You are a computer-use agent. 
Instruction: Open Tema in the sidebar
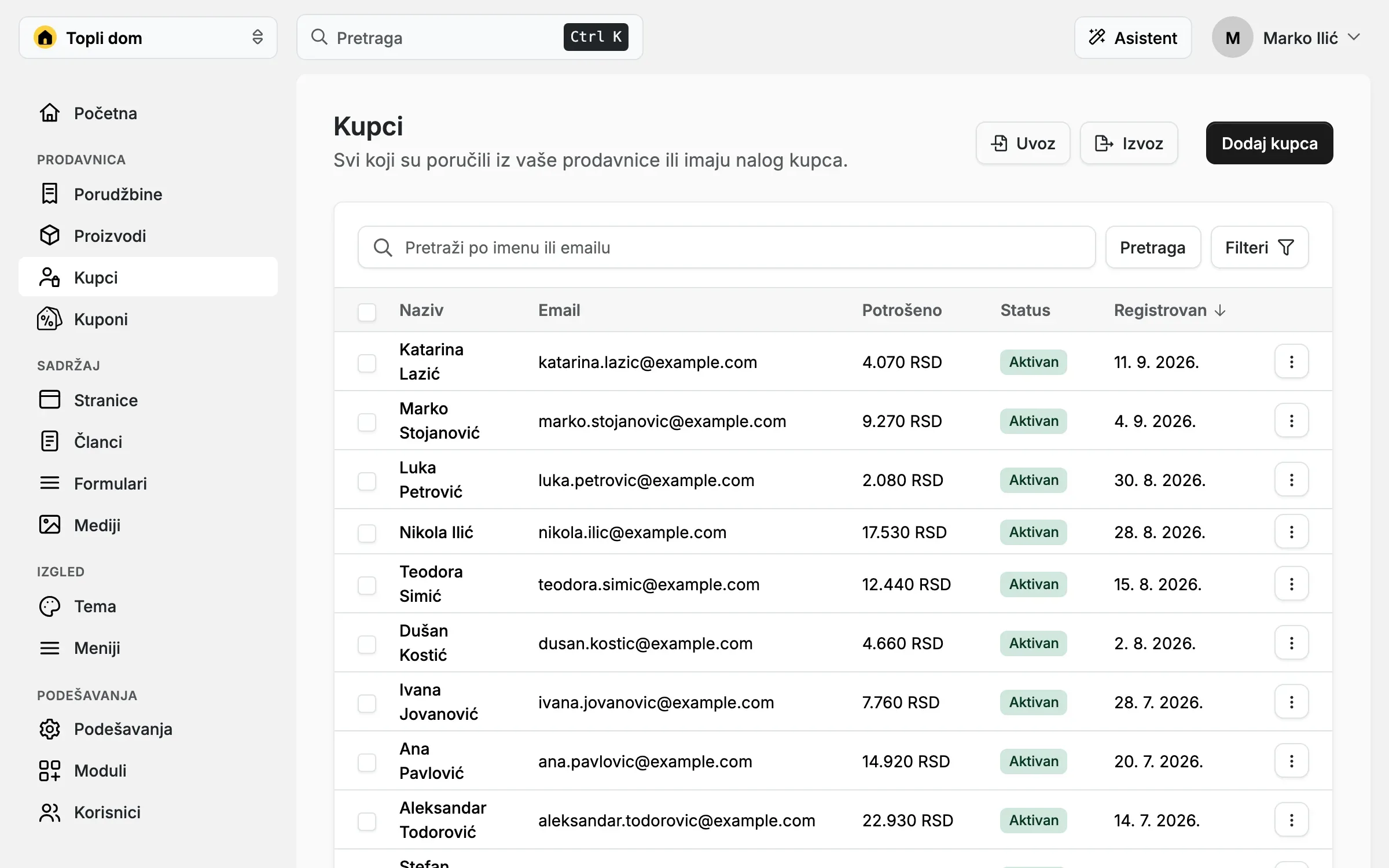[x=148, y=606]
